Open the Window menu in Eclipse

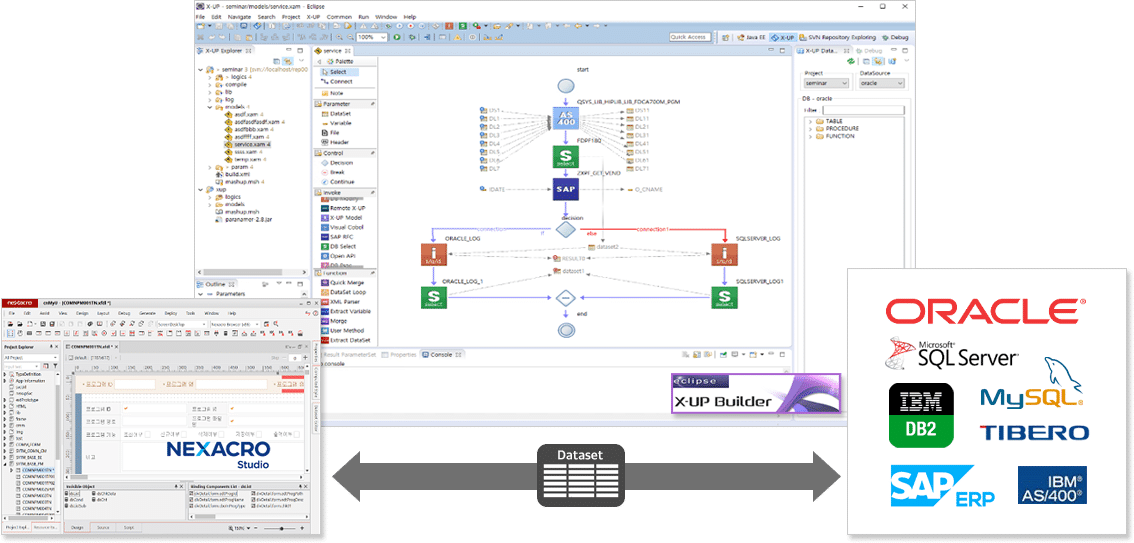pyautogui.click(x=386, y=17)
